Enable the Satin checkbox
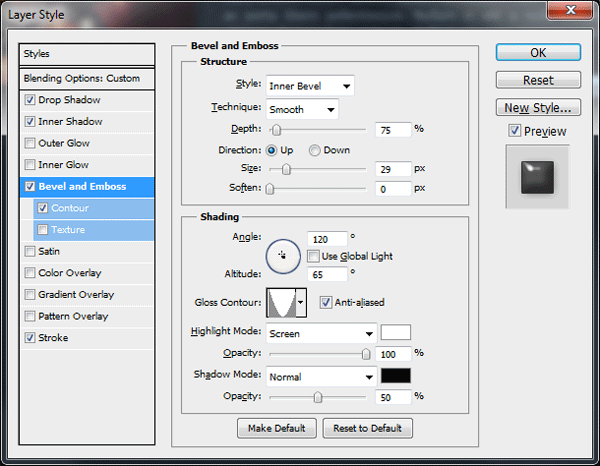 pos(30,252)
